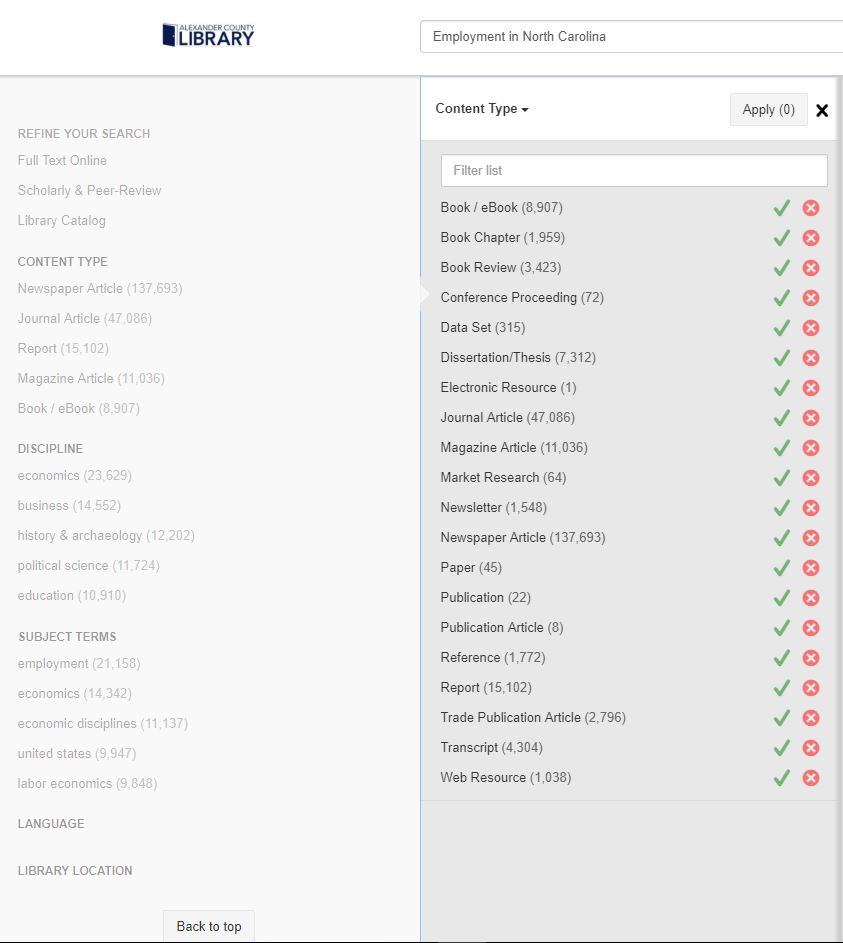Click the green checkmark for Journal Article
The width and height of the screenshot is (843, 943).
point(781,418)
